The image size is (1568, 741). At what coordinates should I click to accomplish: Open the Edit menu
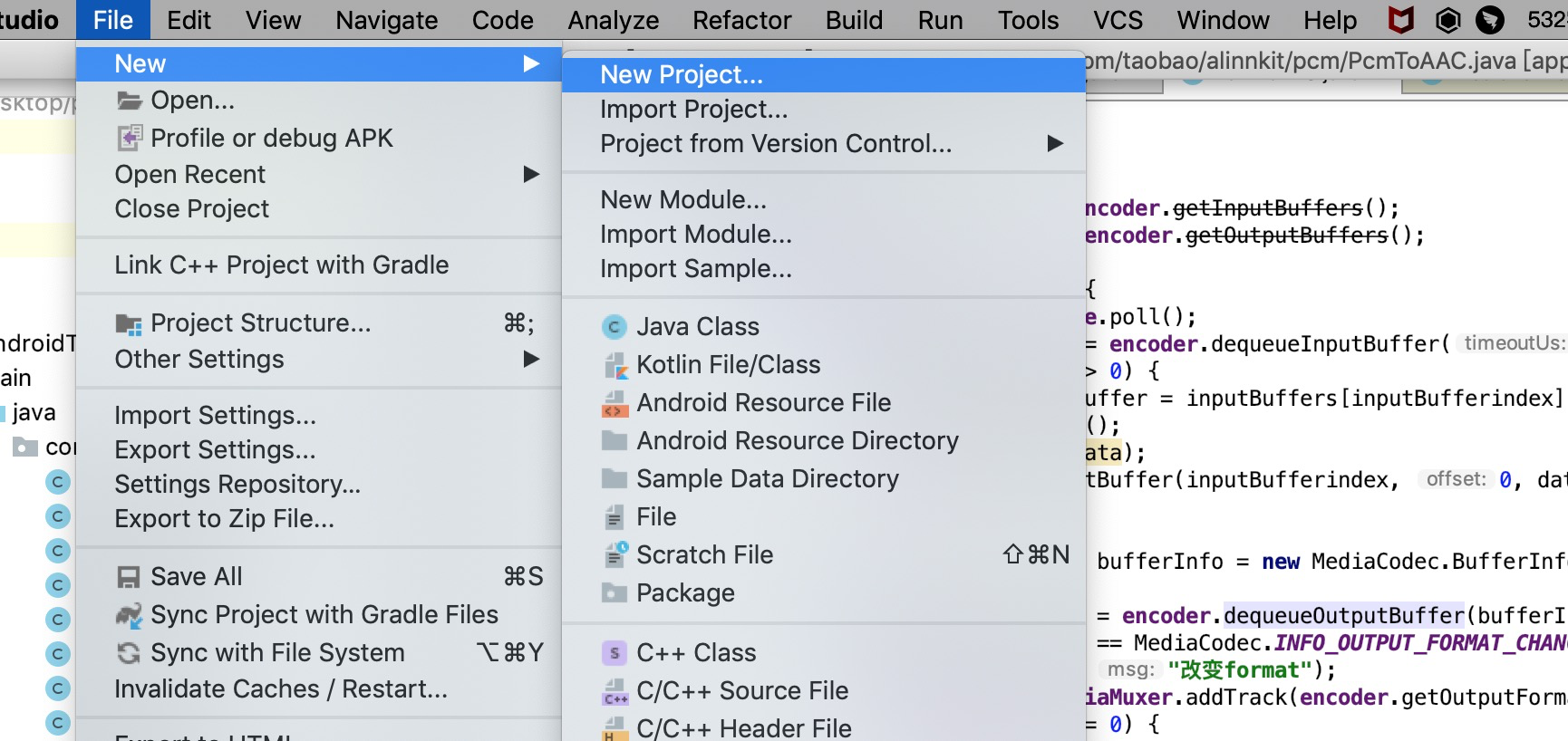189,20
